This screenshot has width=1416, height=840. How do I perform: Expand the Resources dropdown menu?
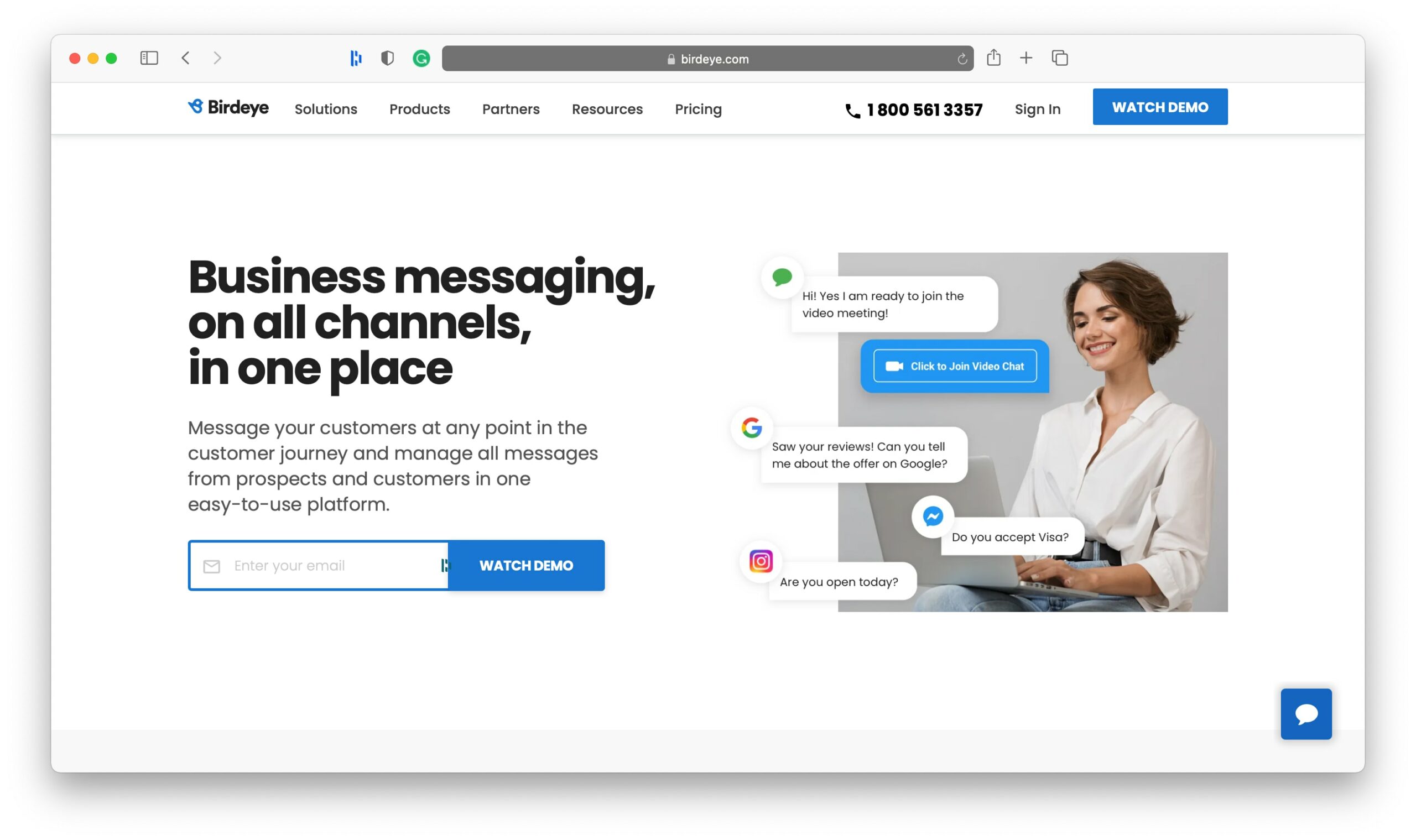click(x=607, y=108)
